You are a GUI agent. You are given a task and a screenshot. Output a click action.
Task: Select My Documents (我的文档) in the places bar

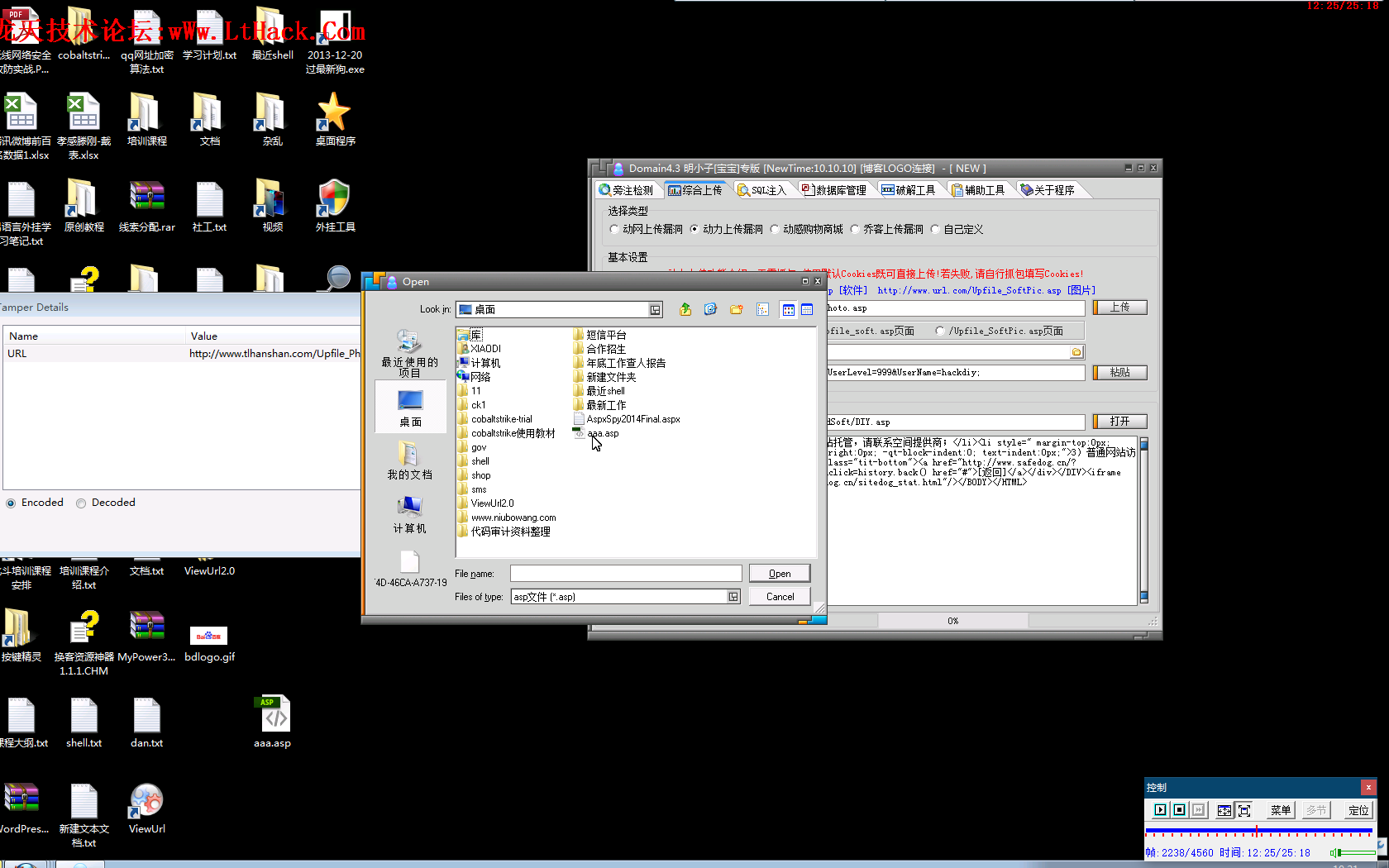[x=410, y=460]
